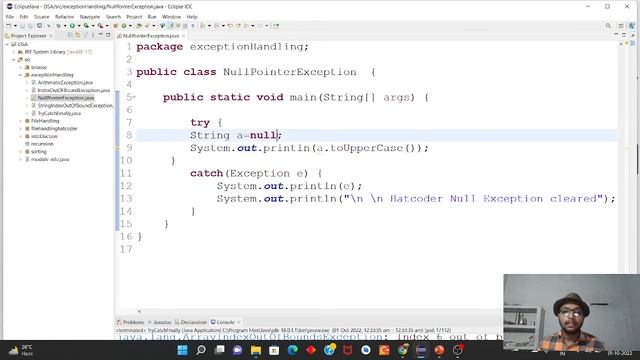
Task: Open the Source menu
Action: (42, 17)
